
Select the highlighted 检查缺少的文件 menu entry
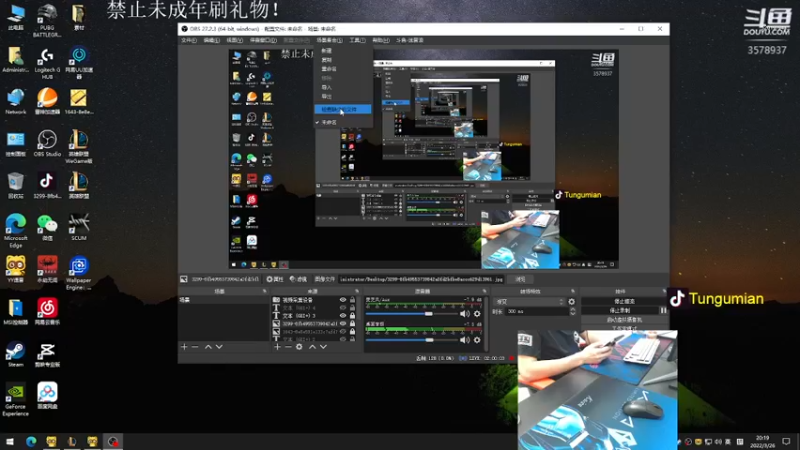343,109
